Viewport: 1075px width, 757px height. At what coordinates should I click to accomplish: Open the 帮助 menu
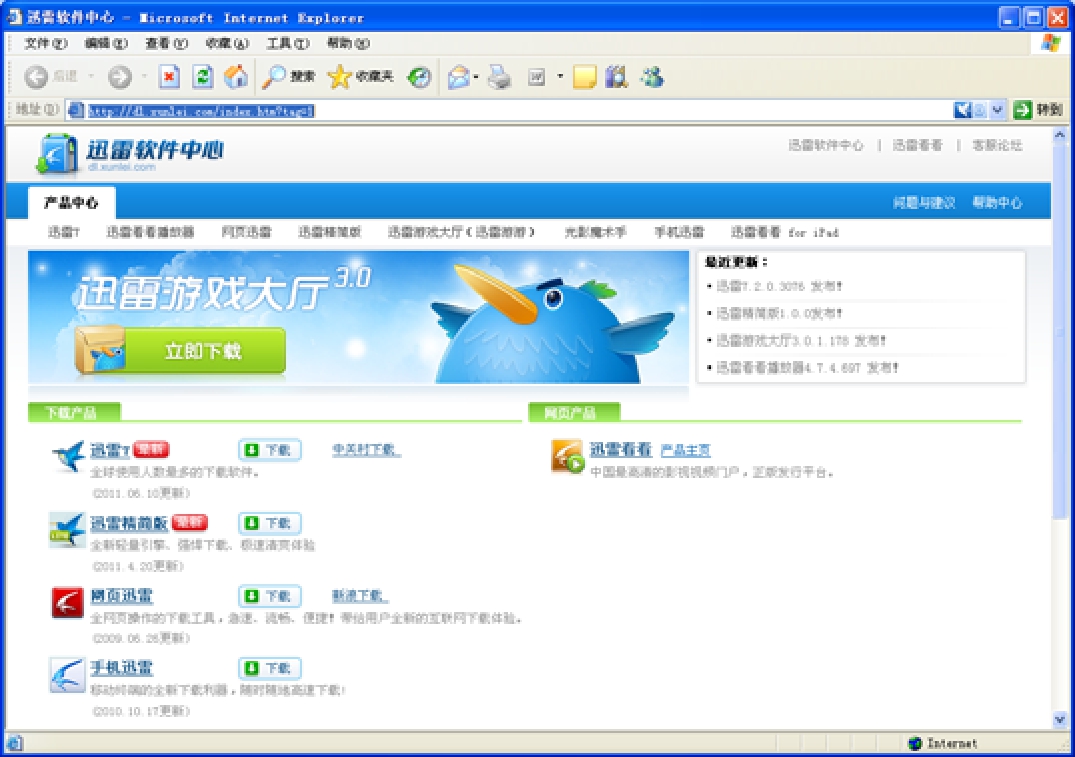point(348,44)
